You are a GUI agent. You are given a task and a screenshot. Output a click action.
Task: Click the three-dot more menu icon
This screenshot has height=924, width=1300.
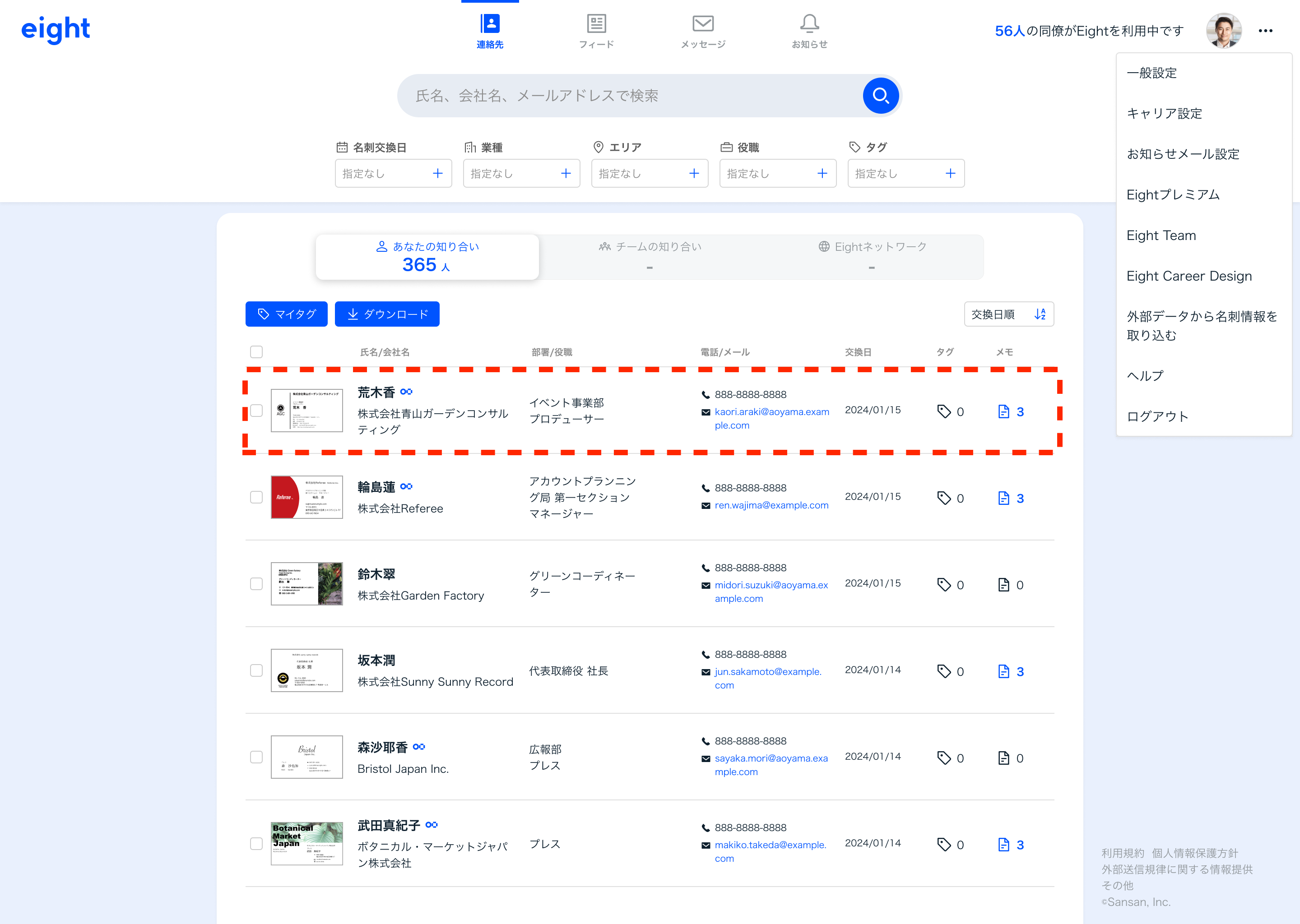point(1265,31)
